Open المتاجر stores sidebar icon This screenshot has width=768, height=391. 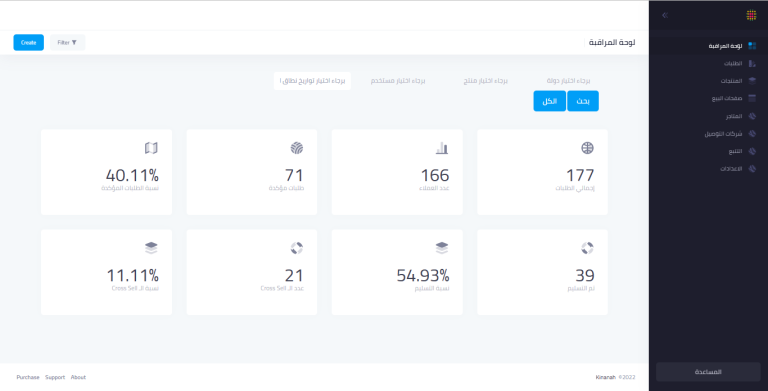pyautogui.click(x=752, y=116)
